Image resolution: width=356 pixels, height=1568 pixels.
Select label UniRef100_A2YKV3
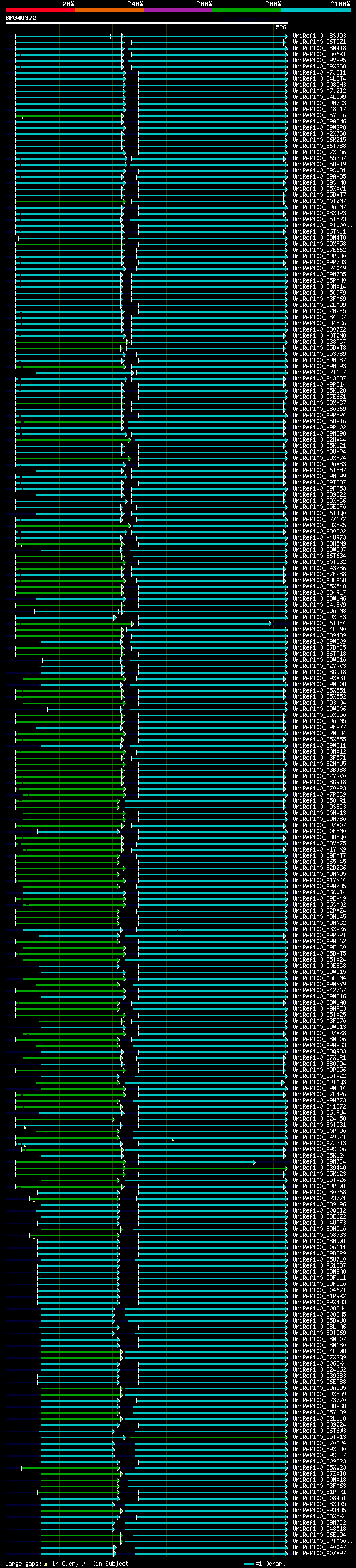tap(319, 666)
